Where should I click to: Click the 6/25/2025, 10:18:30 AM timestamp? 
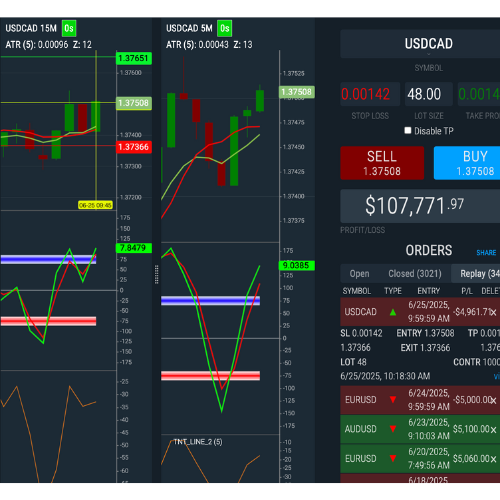point(385,376)
